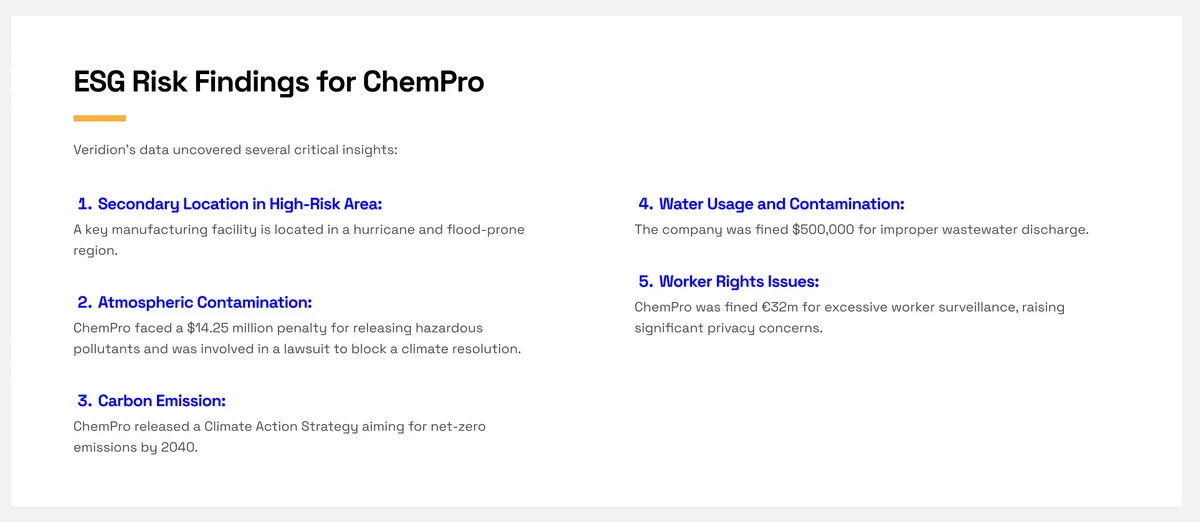The image size is (1200, 522).
Task: Select the 'Worker Rights Issues' heading
Action: tap(739, 282)
